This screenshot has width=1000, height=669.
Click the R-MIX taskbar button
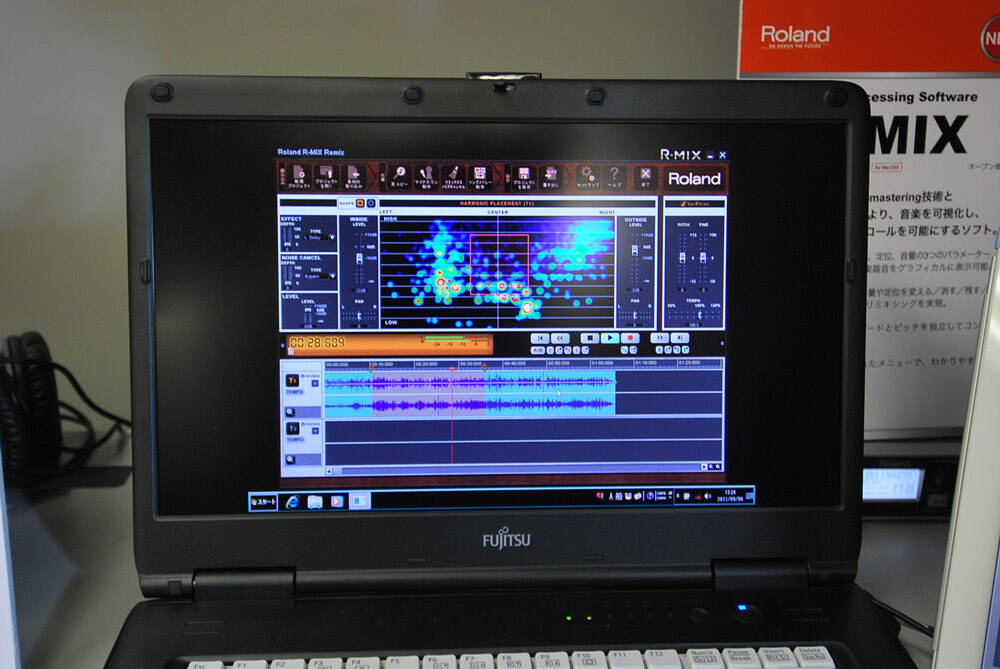pyautogui.click(x=360, y=502)
